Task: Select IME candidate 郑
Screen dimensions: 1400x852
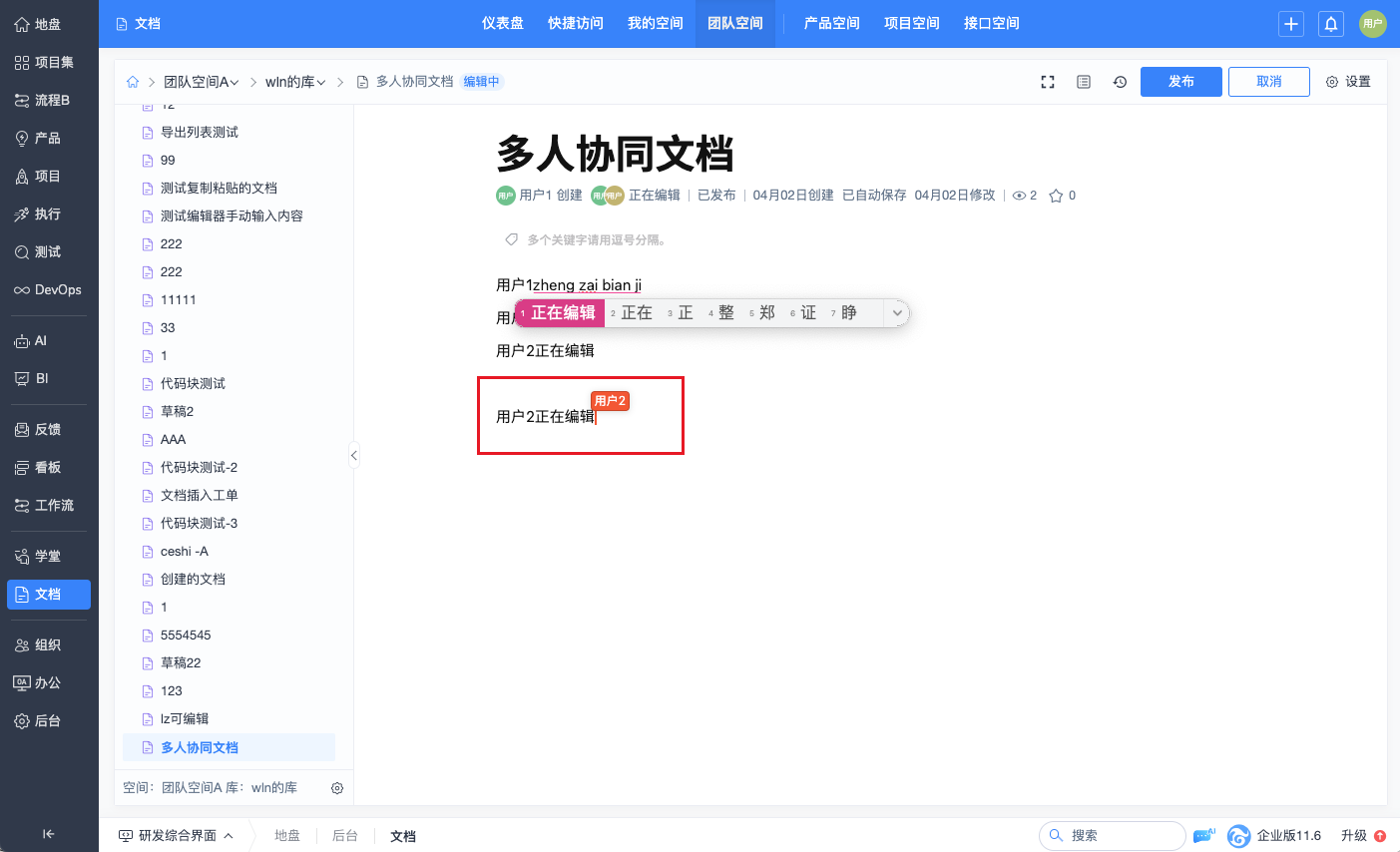Action: [x=762, y=313]
